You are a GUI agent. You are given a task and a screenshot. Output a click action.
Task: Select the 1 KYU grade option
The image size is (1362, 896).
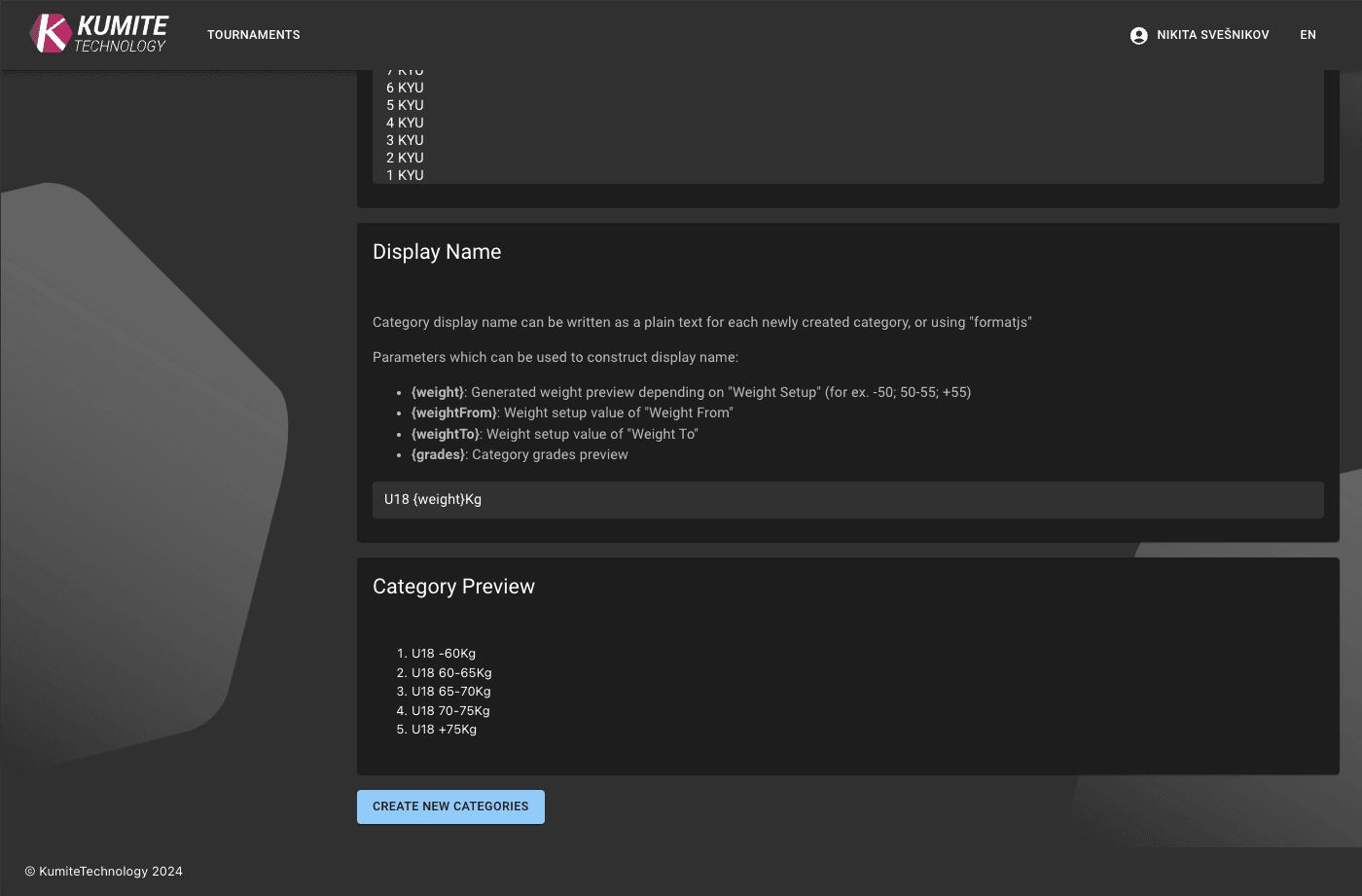[405, 175]
